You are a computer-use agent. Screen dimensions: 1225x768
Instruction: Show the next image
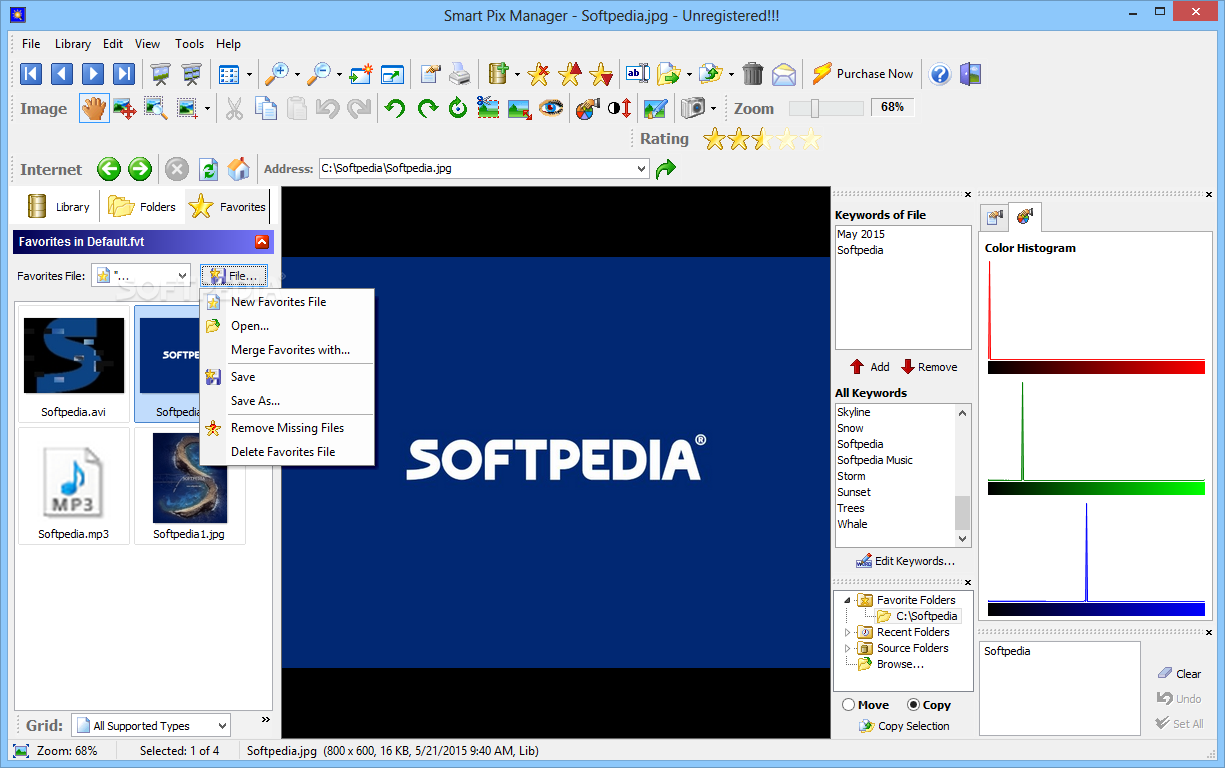(93, 74)
